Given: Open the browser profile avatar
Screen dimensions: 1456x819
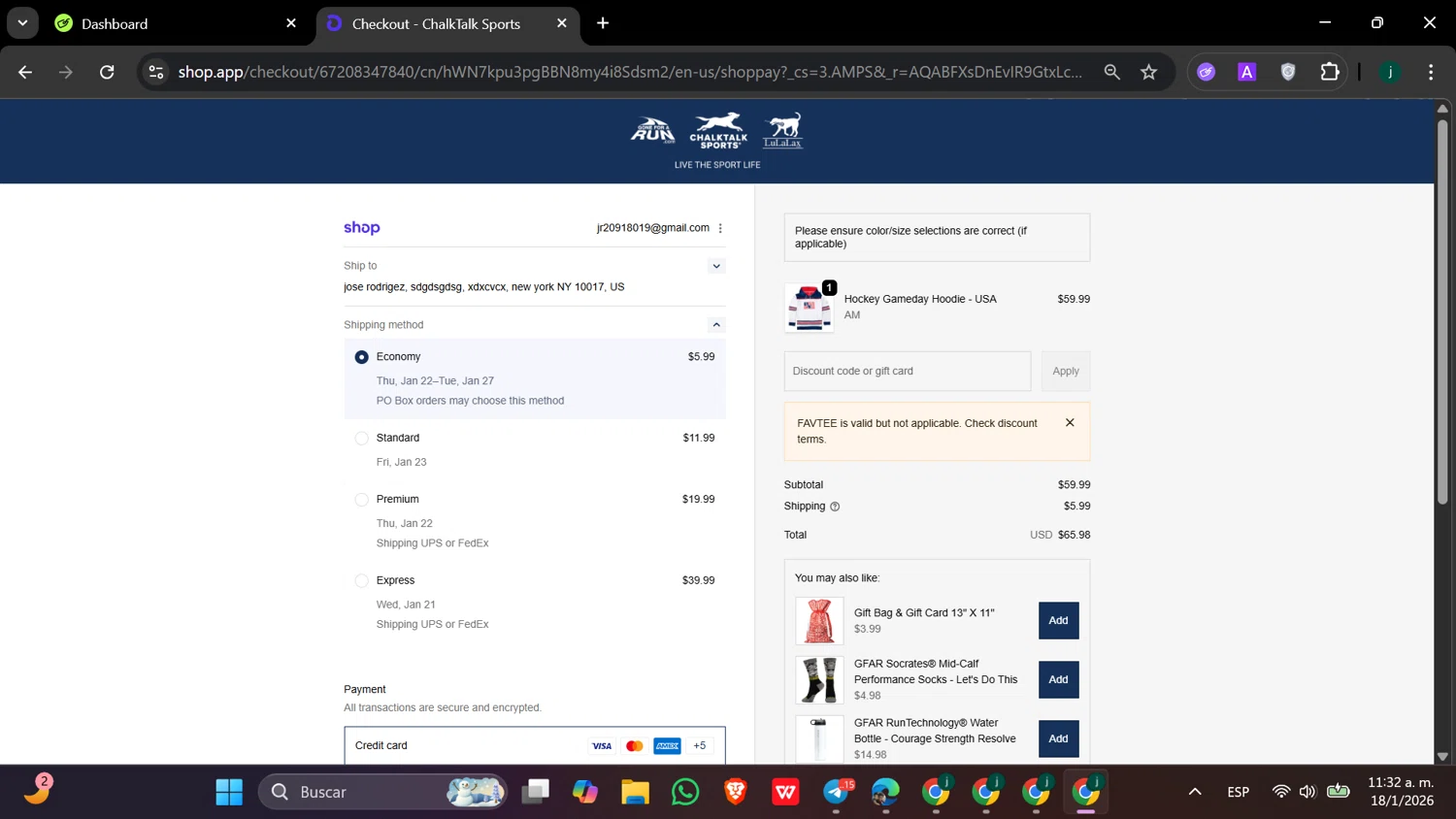Looking at the screenshot, I should (1390, 72).
